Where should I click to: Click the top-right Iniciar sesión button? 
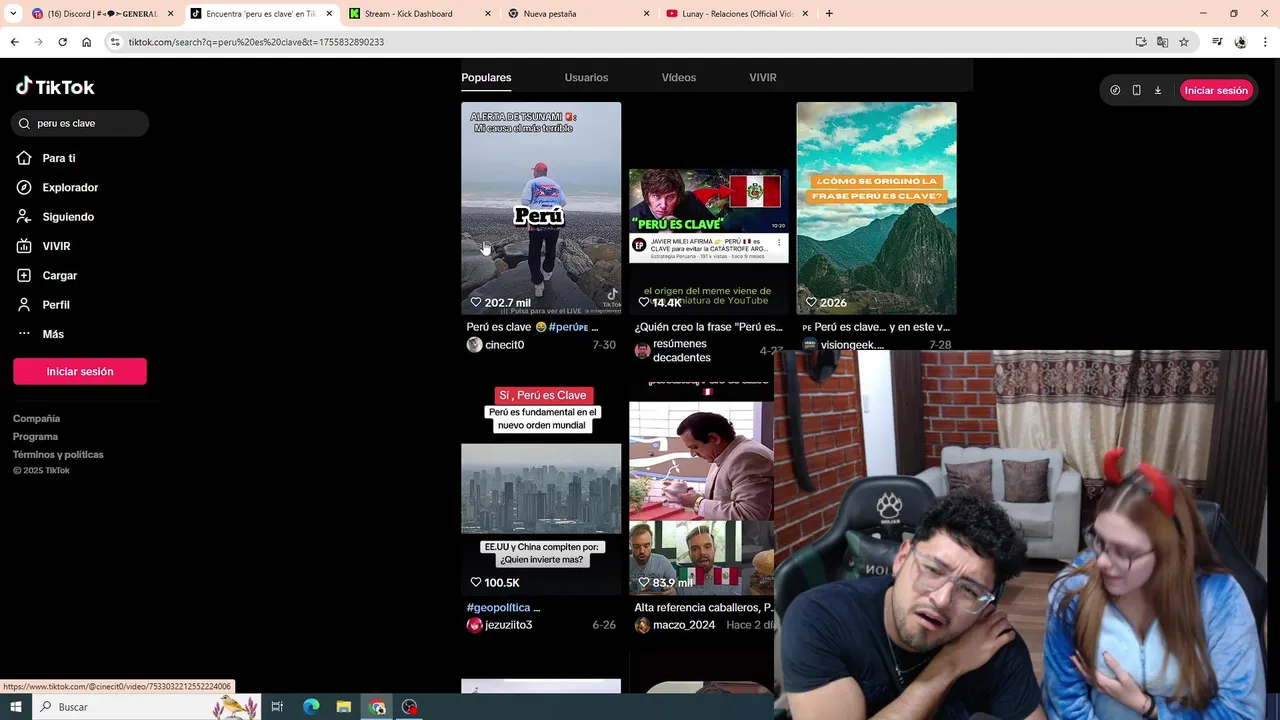(1216, 90)
